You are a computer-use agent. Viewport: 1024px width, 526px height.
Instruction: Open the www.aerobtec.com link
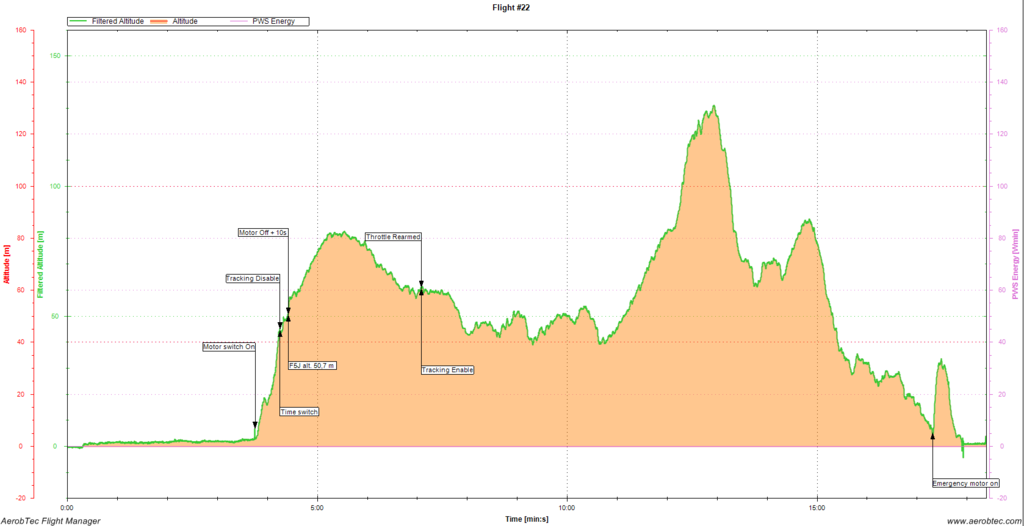[982, 520]
